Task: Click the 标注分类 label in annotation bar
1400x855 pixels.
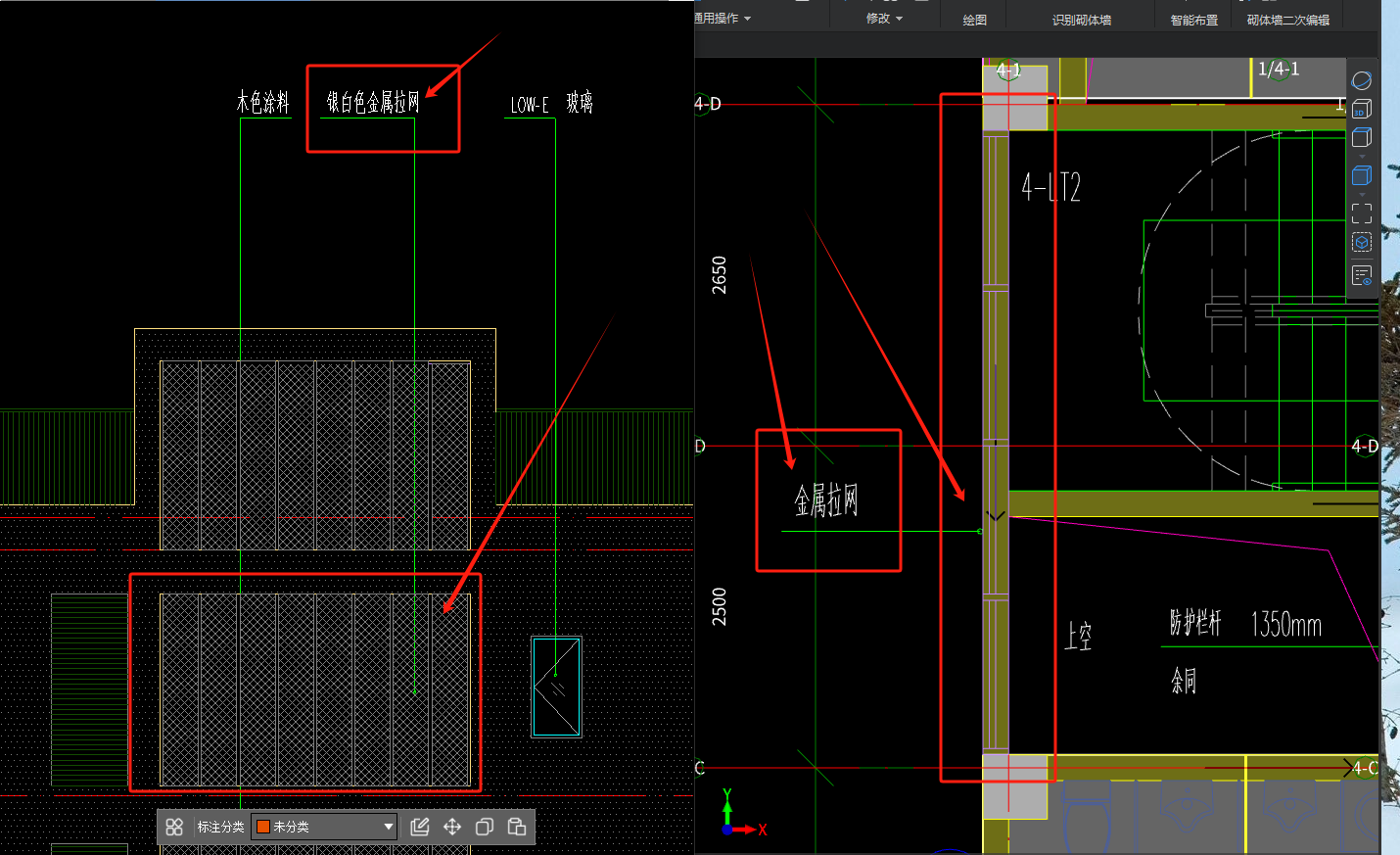Action: (220, 827)
